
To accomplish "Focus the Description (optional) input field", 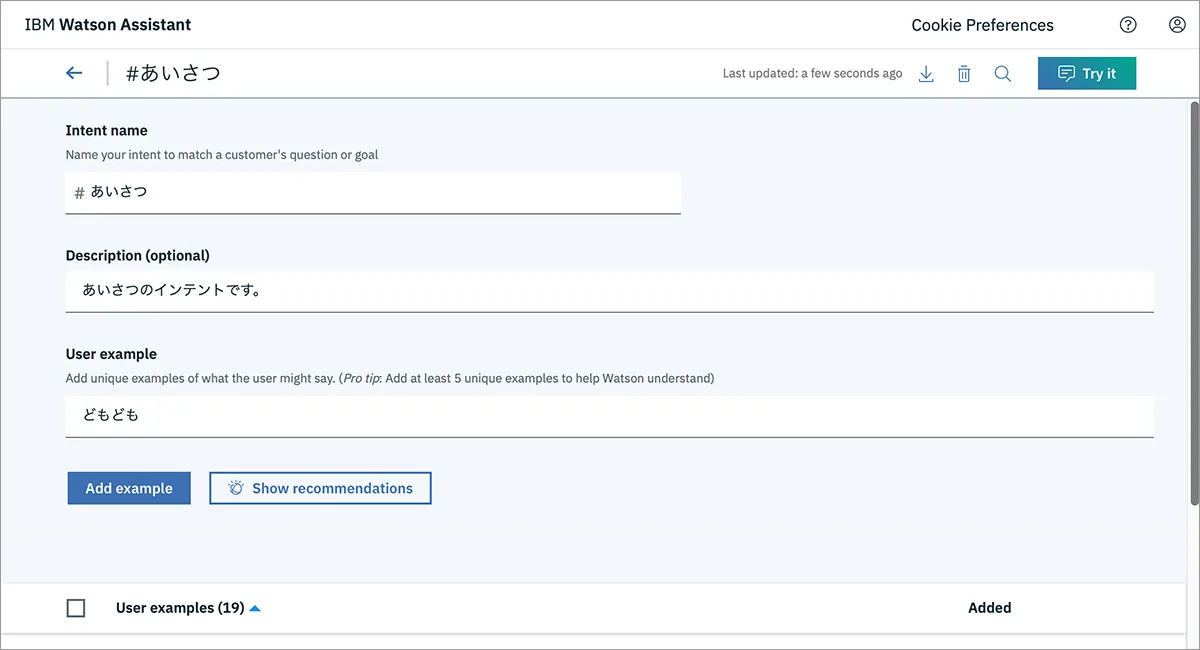I will click(x=610, y=291).
